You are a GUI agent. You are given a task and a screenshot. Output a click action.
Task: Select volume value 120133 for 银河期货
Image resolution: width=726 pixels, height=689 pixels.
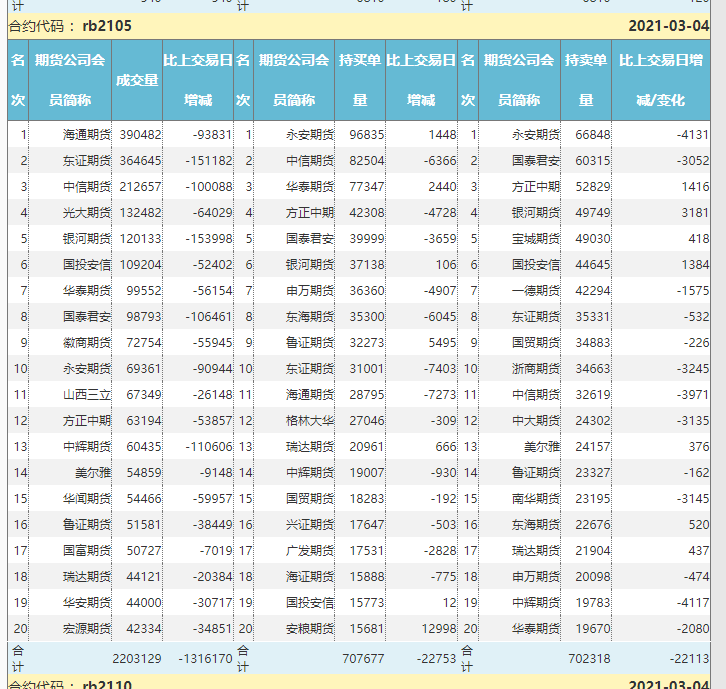(140, 238)
